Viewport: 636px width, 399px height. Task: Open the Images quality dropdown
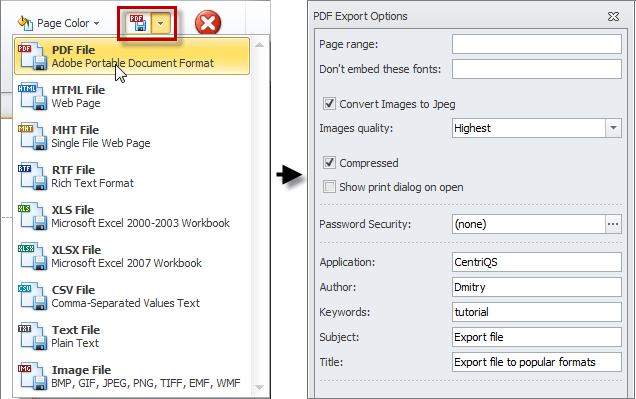[613, 128]
